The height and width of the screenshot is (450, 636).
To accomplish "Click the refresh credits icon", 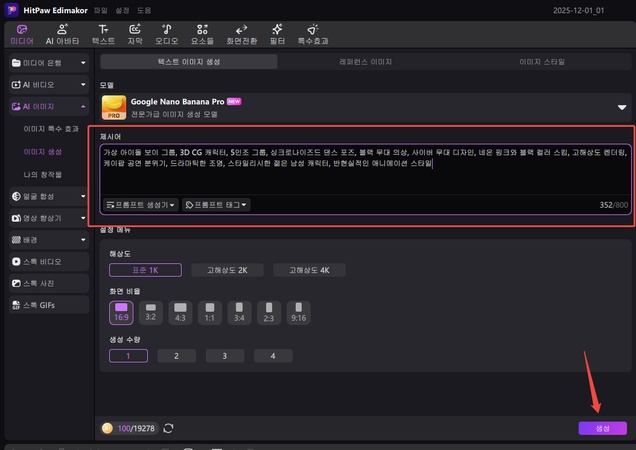I will click(x=168, y=428).
